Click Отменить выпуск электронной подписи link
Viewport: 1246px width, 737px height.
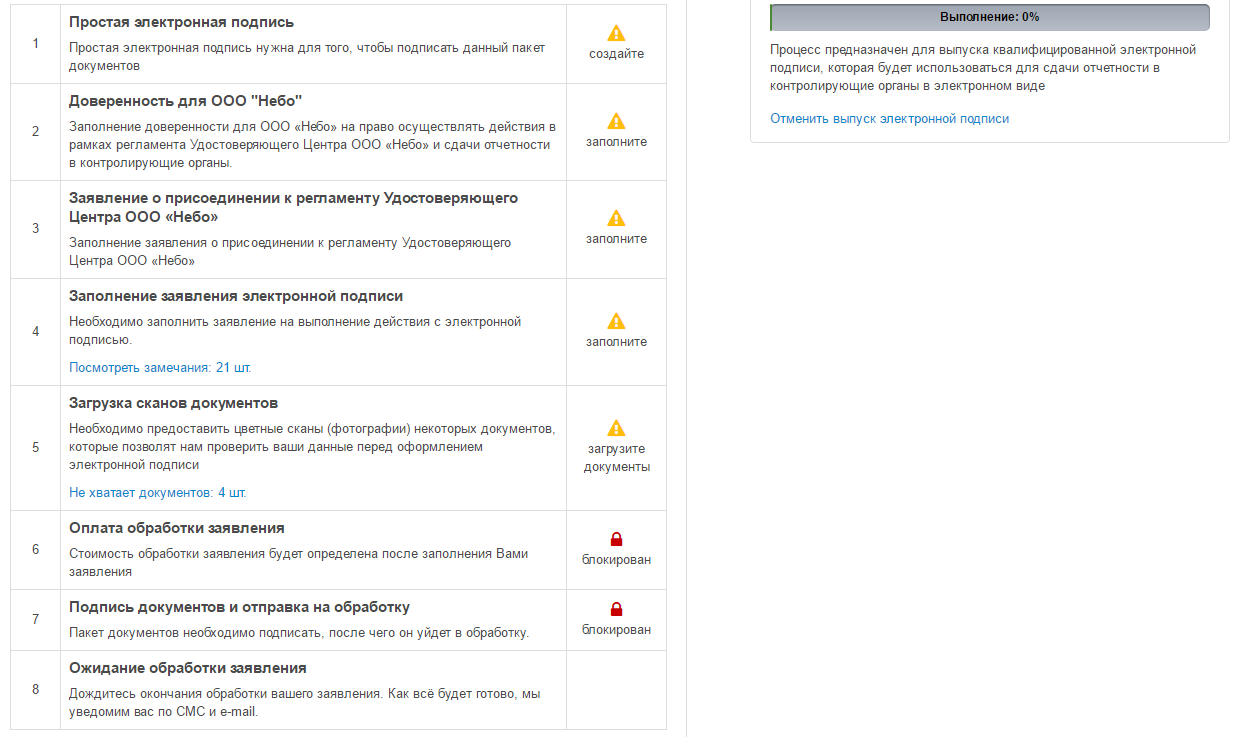pyautogui.click(x=889, y=118)
